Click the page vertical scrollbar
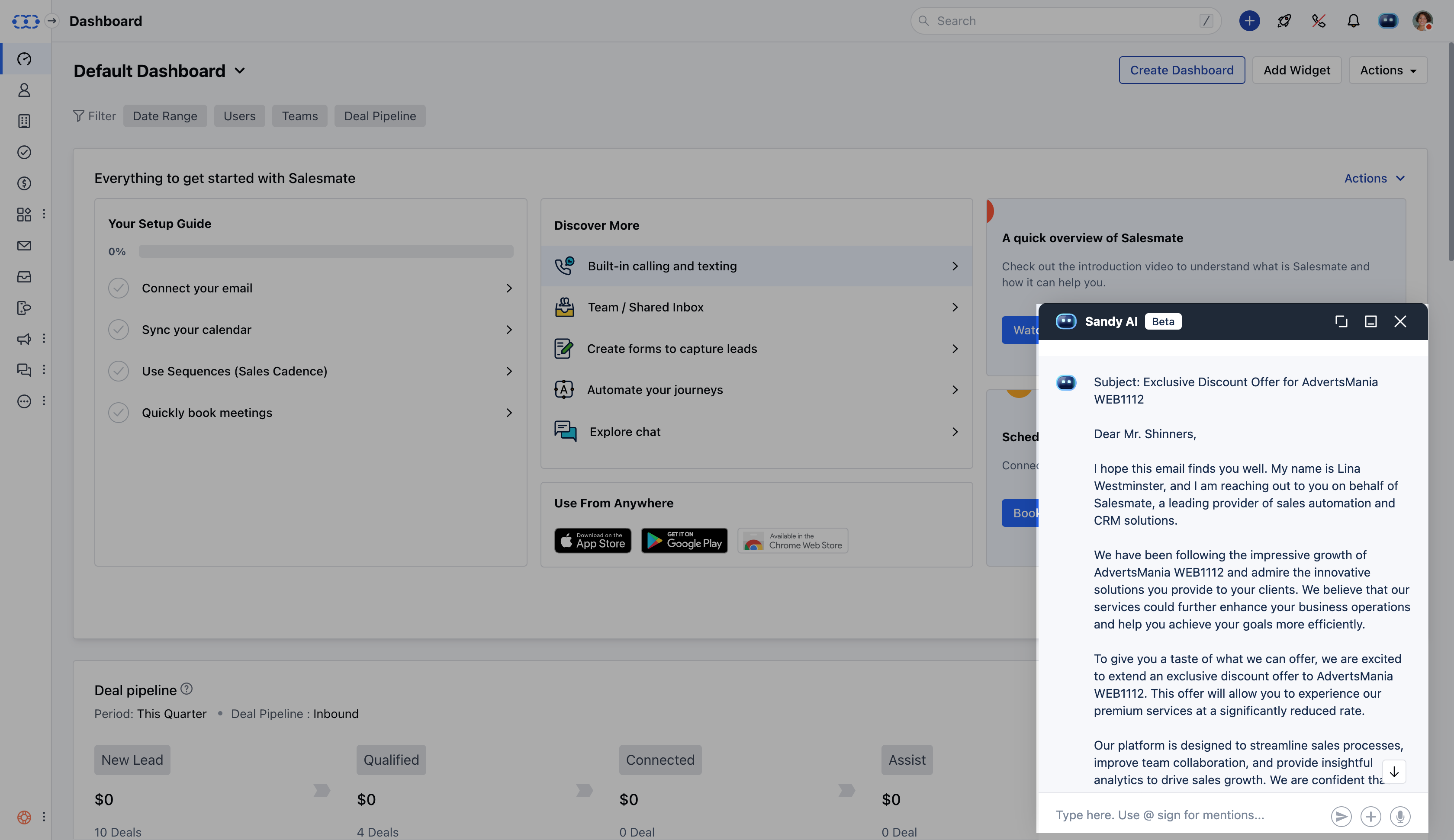Viewport: 1454px width, 840px height. [x=1450, y=153]
